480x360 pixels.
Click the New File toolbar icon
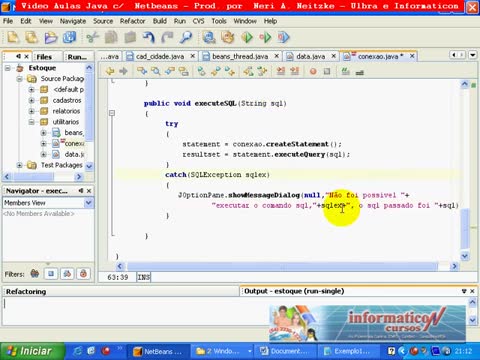click(x=13, y=37)
